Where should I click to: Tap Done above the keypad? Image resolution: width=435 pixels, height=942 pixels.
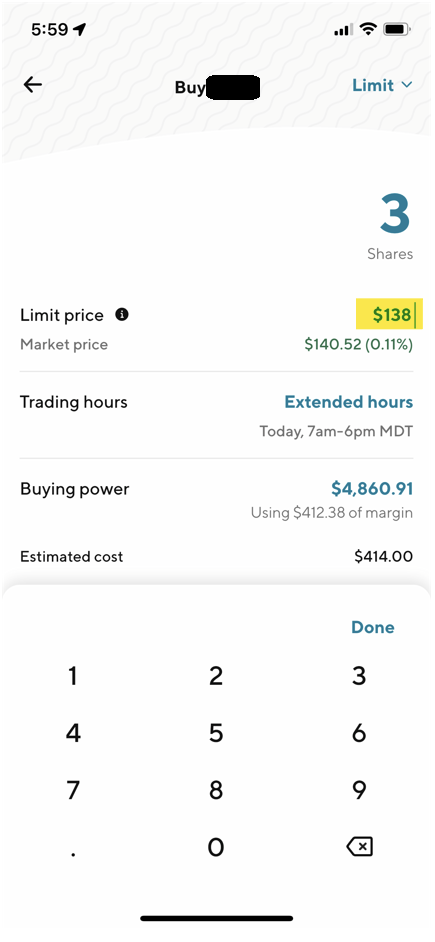click(x=373, y=627)
